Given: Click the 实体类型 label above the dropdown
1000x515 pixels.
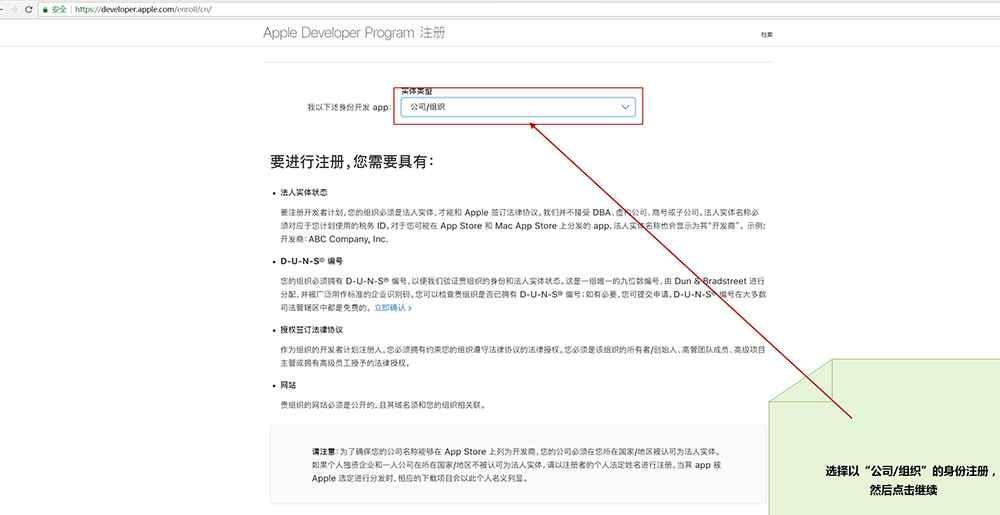Looking at the screenshot, I should [x=417, y=91].
